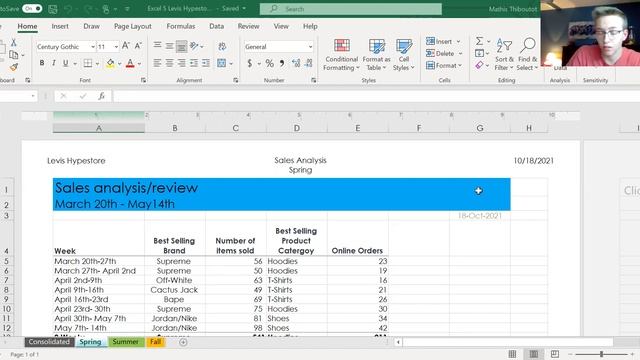Click the Format Painter brush icon
The image size is (640, 360).
pyautogui.click(x=13, y=67)
